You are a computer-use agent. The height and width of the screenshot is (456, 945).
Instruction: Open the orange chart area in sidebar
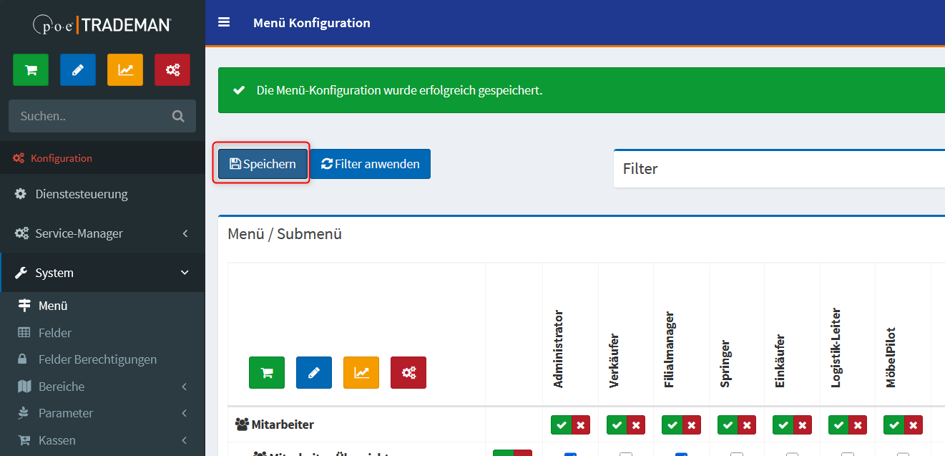[125, 70]
